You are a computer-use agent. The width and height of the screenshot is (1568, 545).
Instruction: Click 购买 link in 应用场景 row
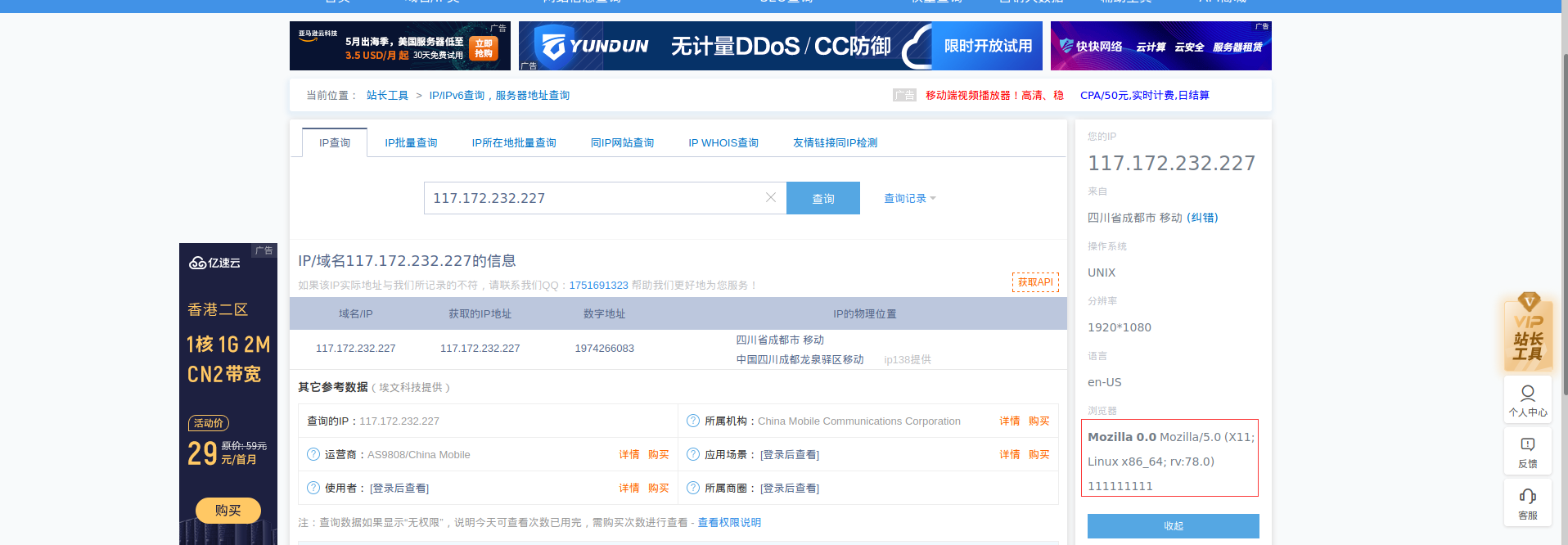click(x=1039, y=454)
